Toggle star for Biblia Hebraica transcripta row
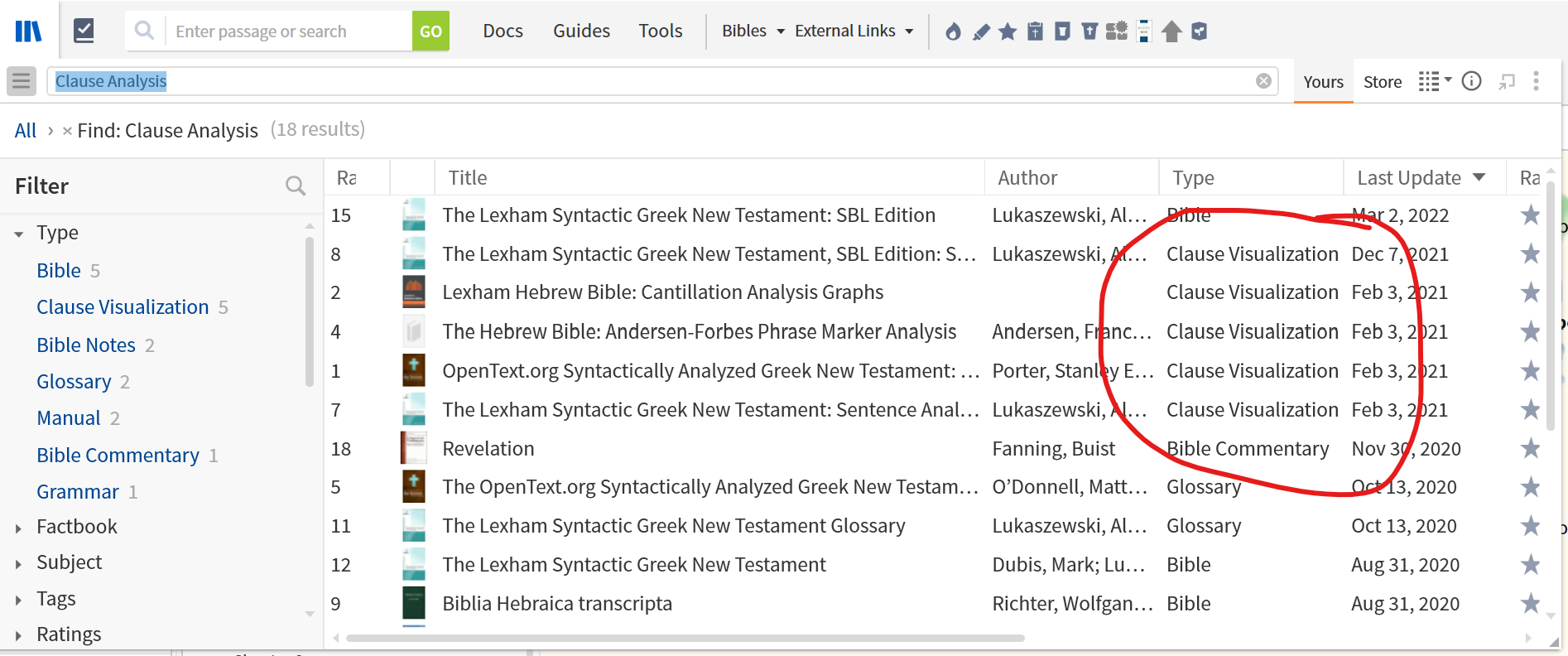Image resolution: width=1568 pixels, height=656 pixels. coord(1530,604)
